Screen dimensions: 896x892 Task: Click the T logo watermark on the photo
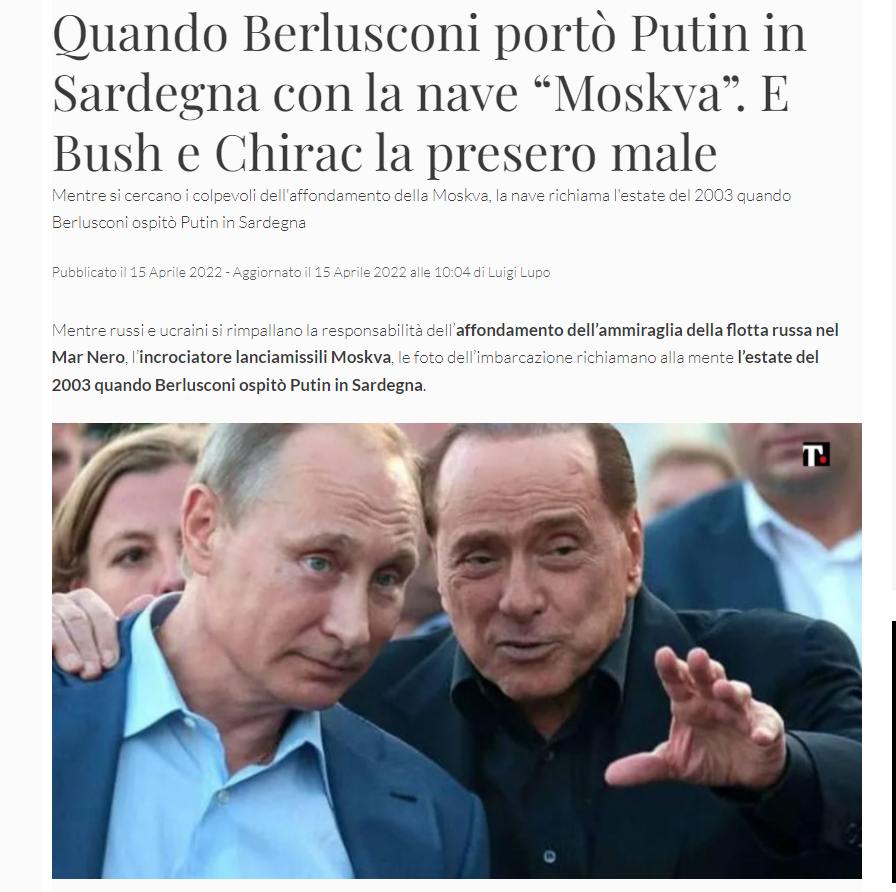(815, 454)
